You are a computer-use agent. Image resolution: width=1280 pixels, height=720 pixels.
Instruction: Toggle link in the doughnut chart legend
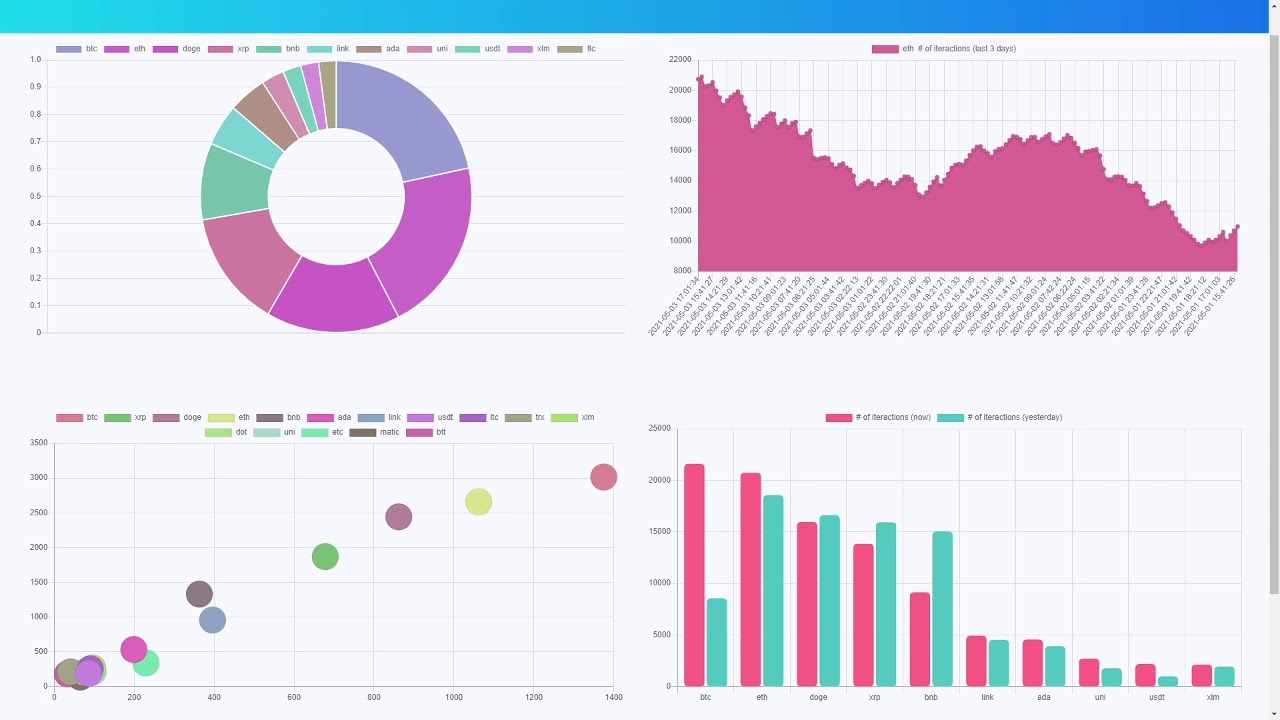click(328, 48)
